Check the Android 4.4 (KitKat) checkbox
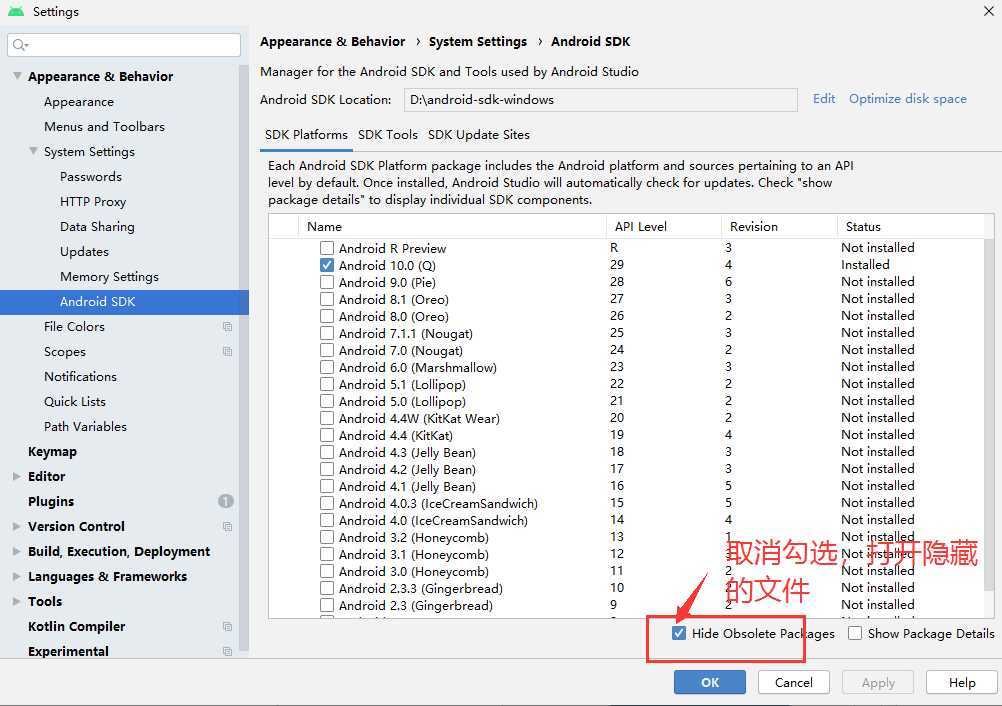 click(327, 435)
